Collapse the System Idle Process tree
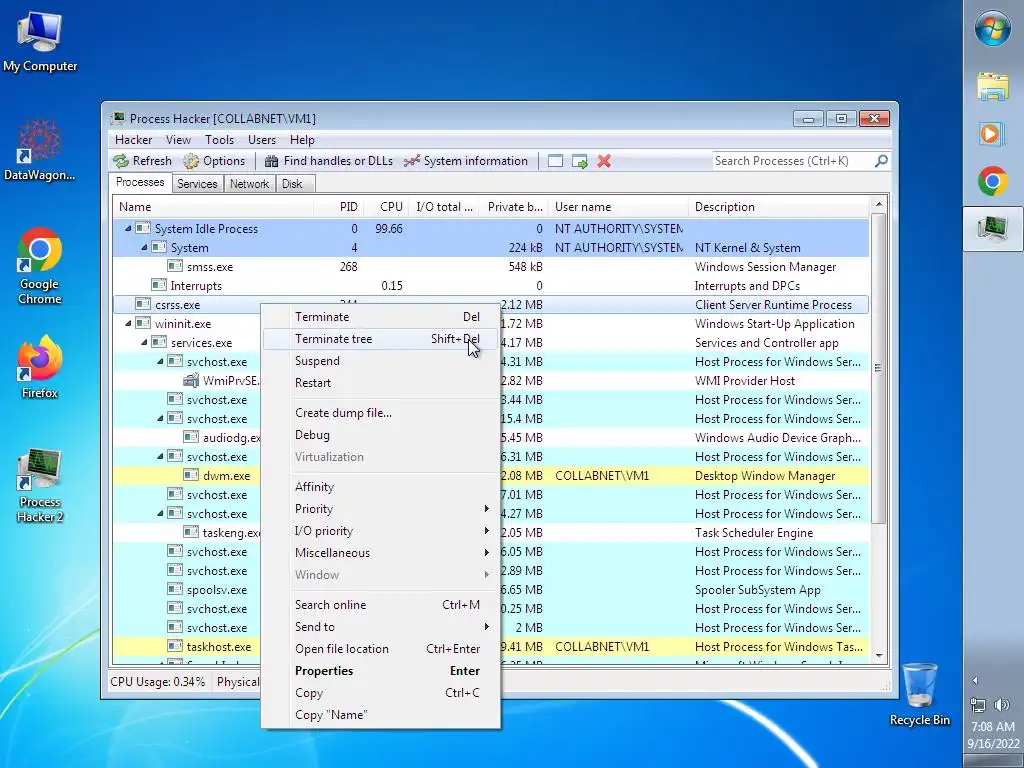This screenshot has height=768, width=1024. (128, 229)
